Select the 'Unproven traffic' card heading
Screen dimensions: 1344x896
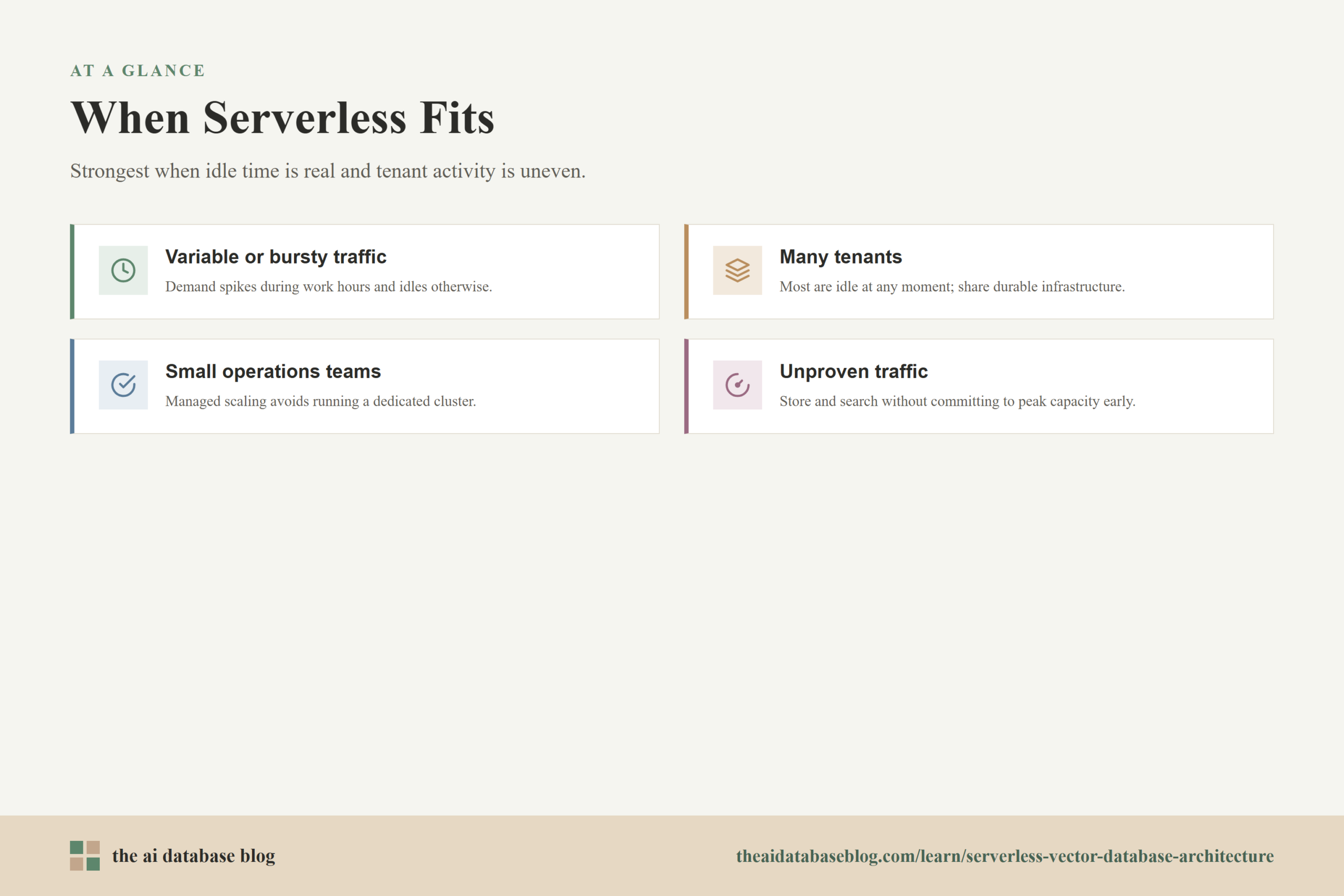pos(854,372)
